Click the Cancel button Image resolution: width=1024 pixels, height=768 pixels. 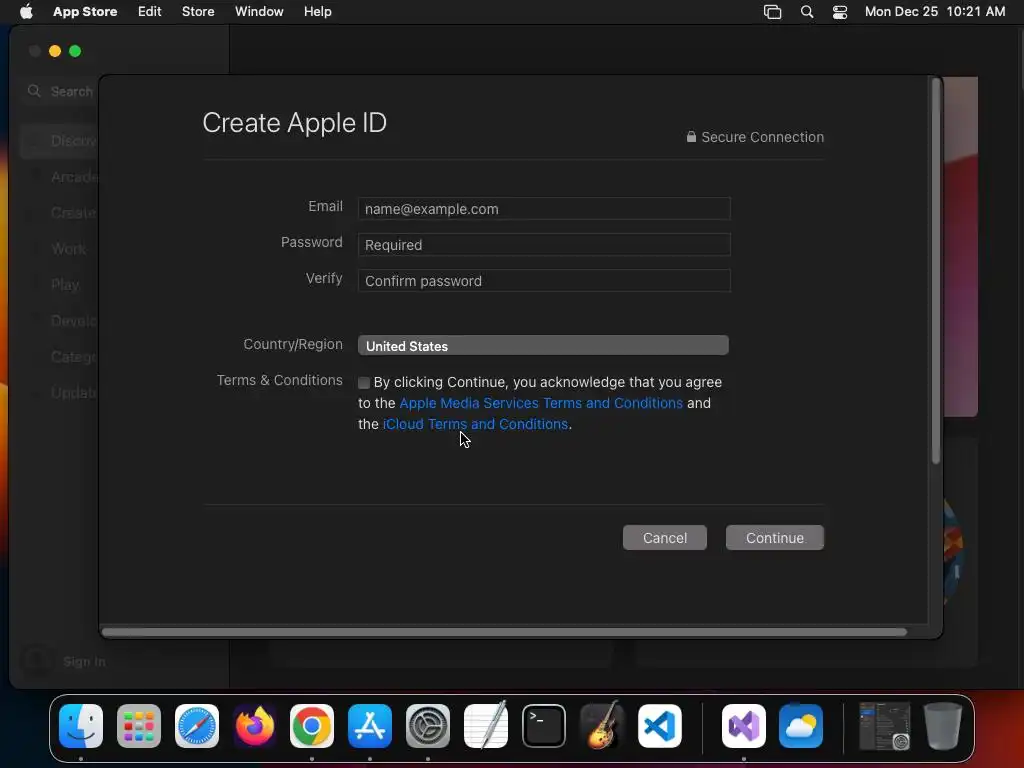click(x=665, y=537)
